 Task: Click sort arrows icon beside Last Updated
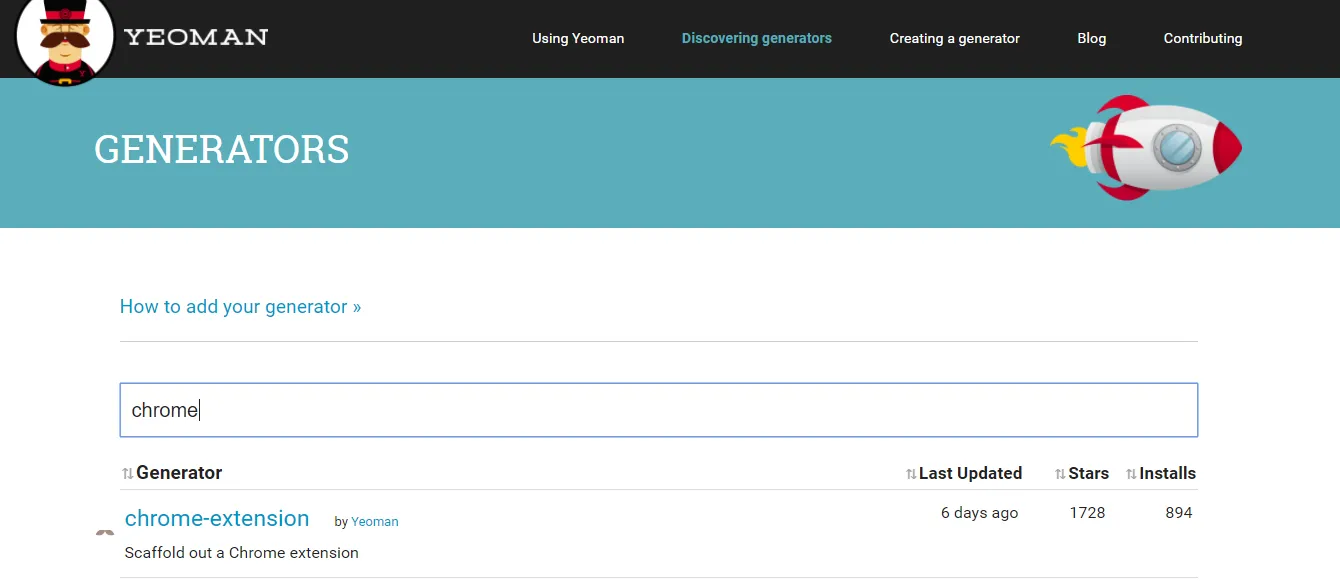point(911,474)
